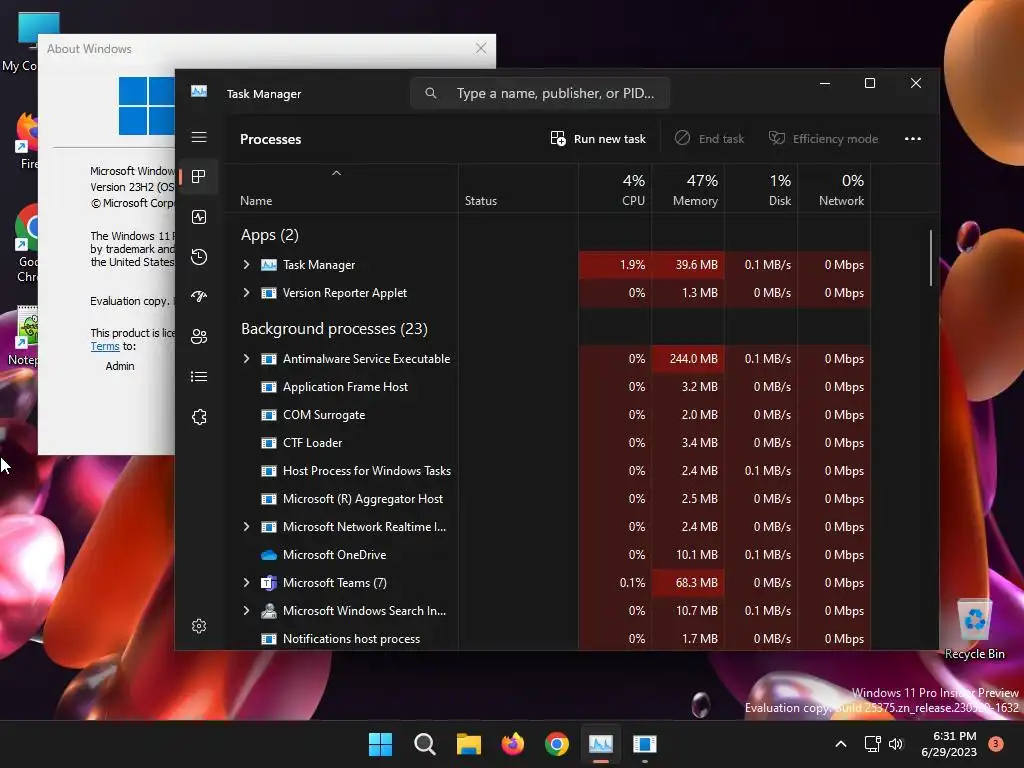The width and height of the screenshot is (1024, 768).
Task: Click the Microsoft Teams process icon
Action: [268, 583]
